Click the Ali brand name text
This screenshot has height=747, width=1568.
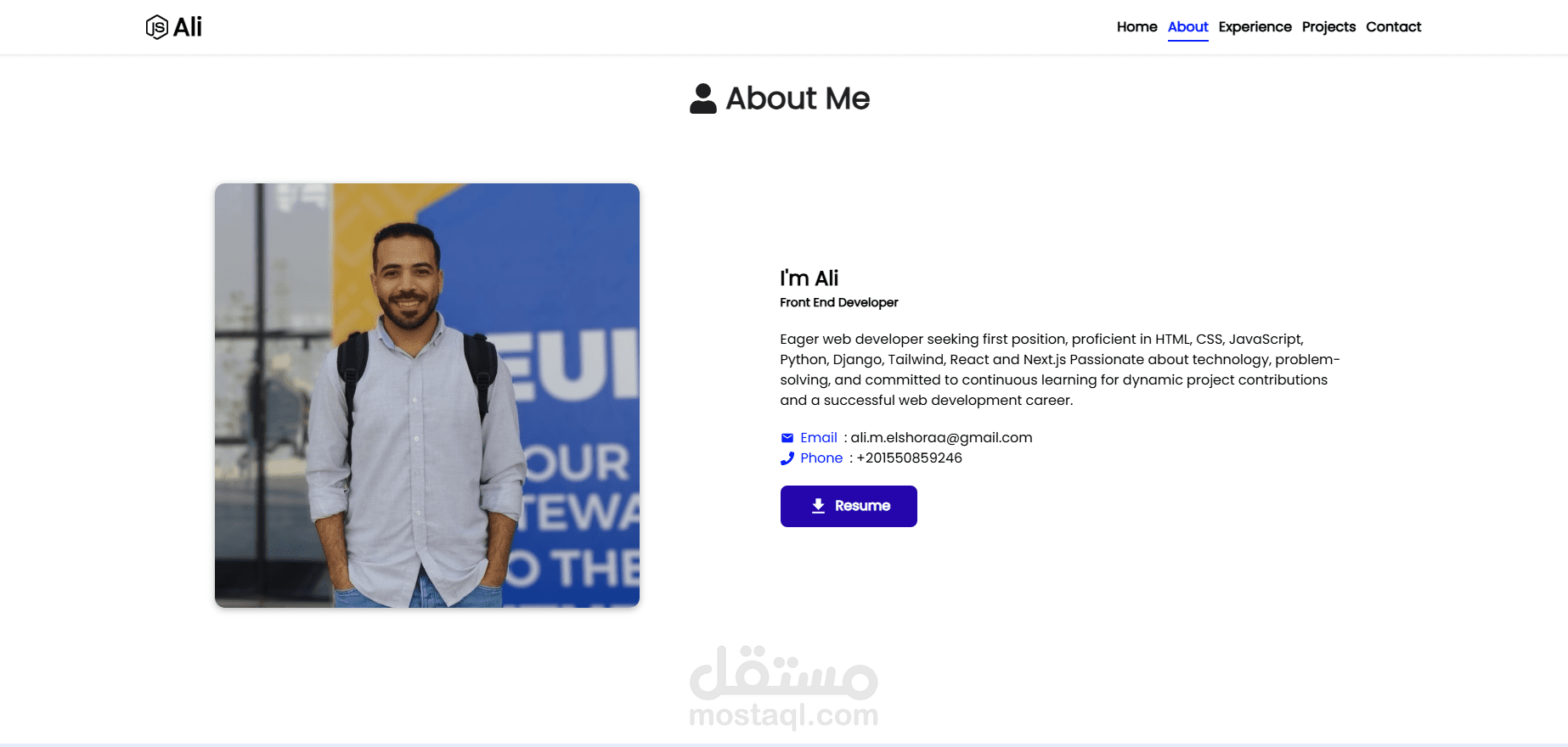click(188, 27)
